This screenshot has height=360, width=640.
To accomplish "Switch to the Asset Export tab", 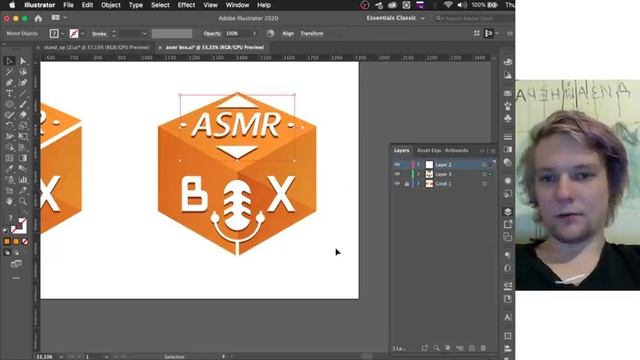I will coord(429,151).
